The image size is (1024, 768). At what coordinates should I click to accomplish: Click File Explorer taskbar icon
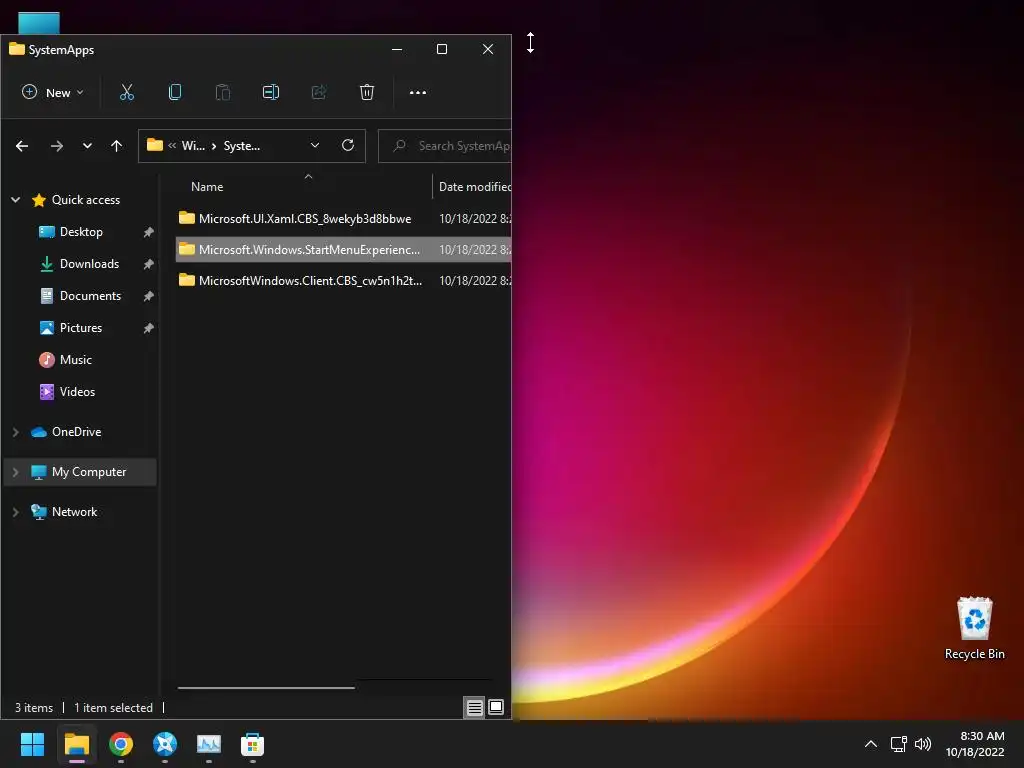click(76, 744)
